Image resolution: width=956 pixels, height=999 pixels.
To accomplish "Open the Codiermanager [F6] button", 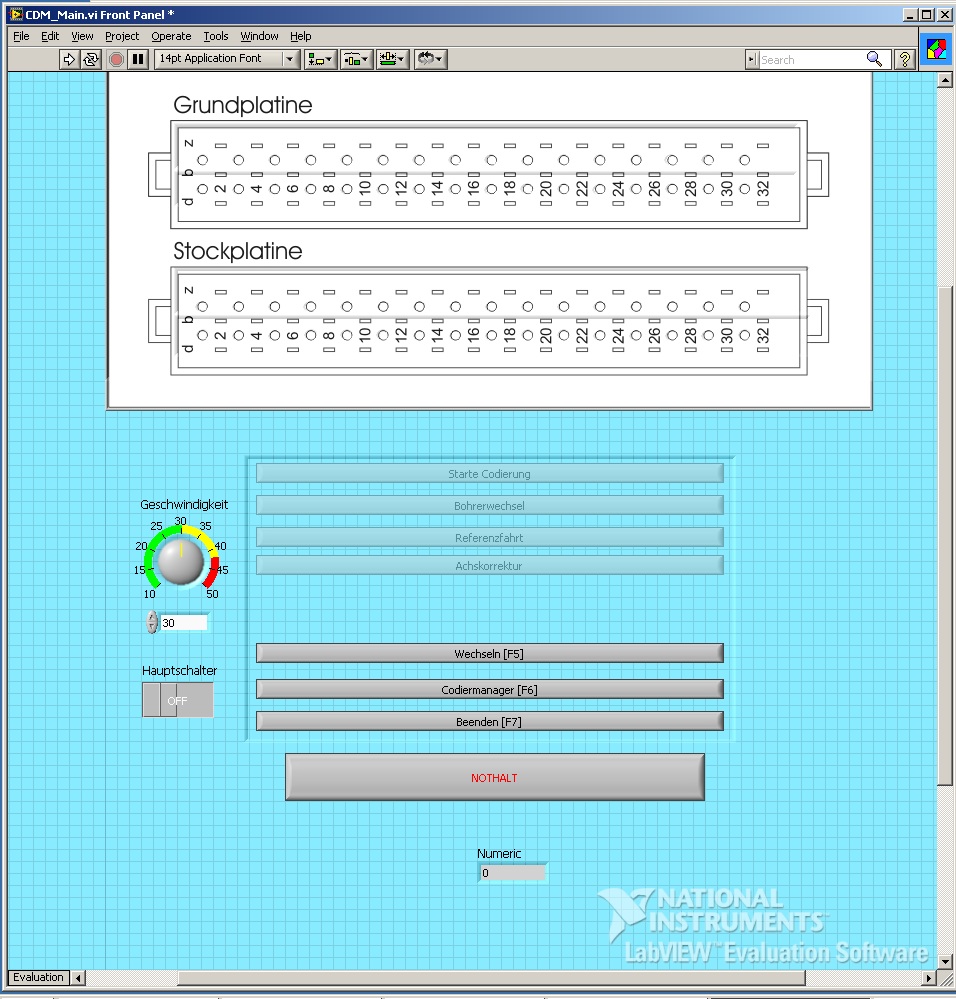I will 489,689.
